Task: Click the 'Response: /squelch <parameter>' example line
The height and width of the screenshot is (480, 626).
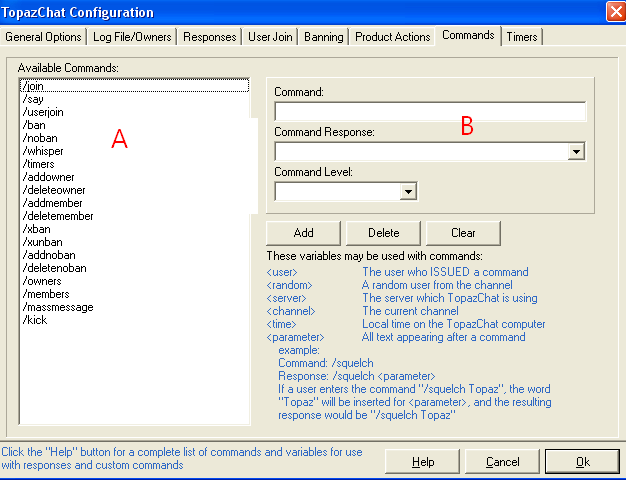Action: click(357, 376)
